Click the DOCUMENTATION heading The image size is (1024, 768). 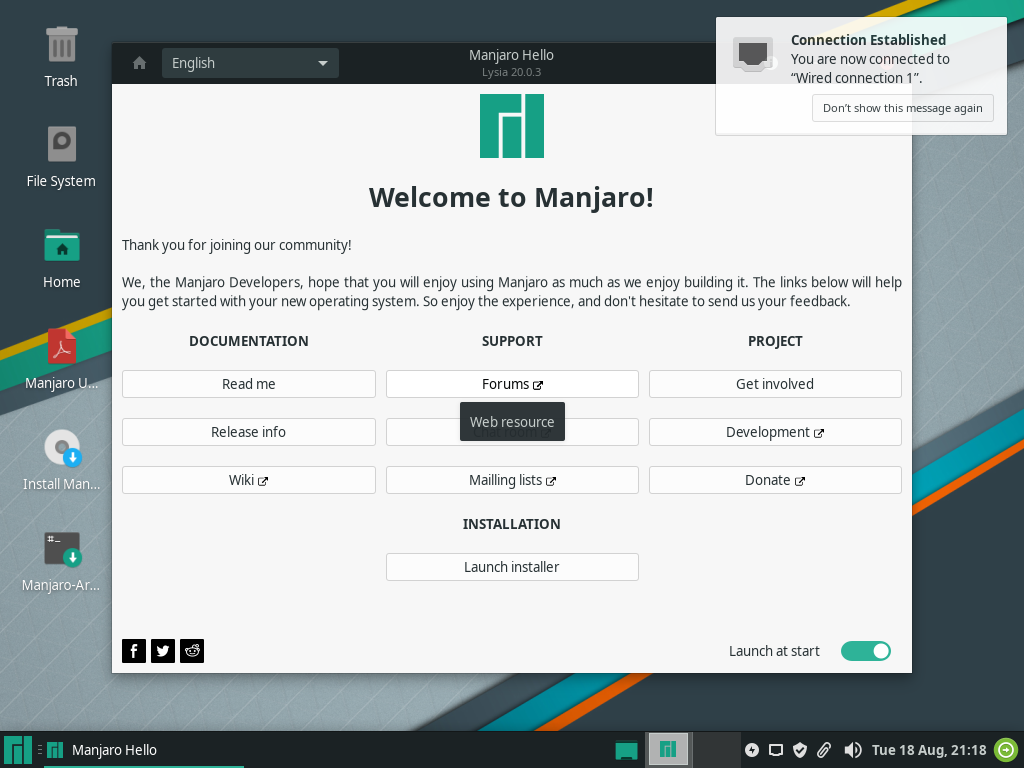pyautogui.click(x=249, y=341)
